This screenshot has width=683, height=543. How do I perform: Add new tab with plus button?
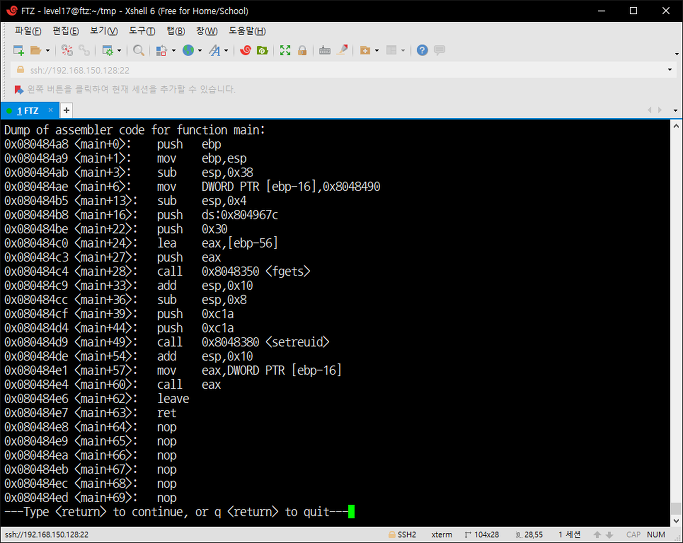click(x=66, y=111)
